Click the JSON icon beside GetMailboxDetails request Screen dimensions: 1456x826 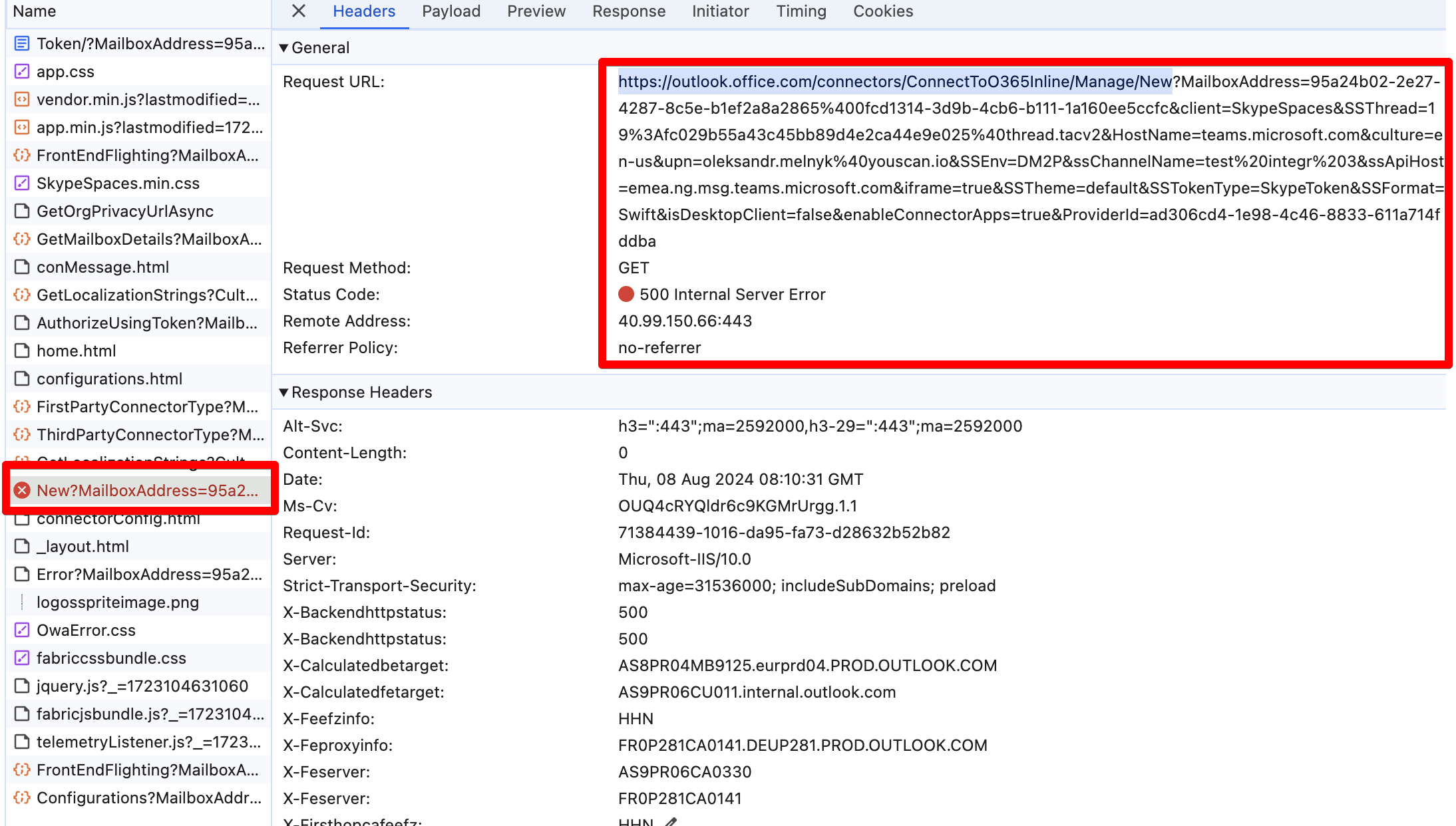[22, 239]
